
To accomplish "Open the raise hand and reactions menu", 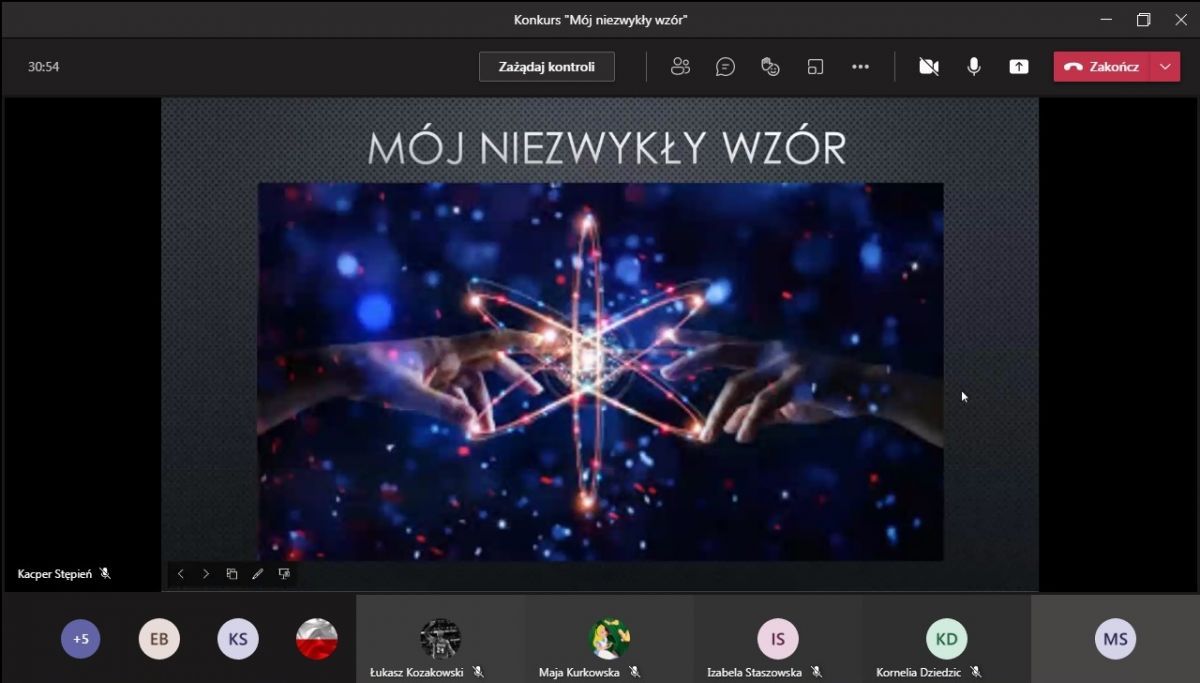I will 770,67.
